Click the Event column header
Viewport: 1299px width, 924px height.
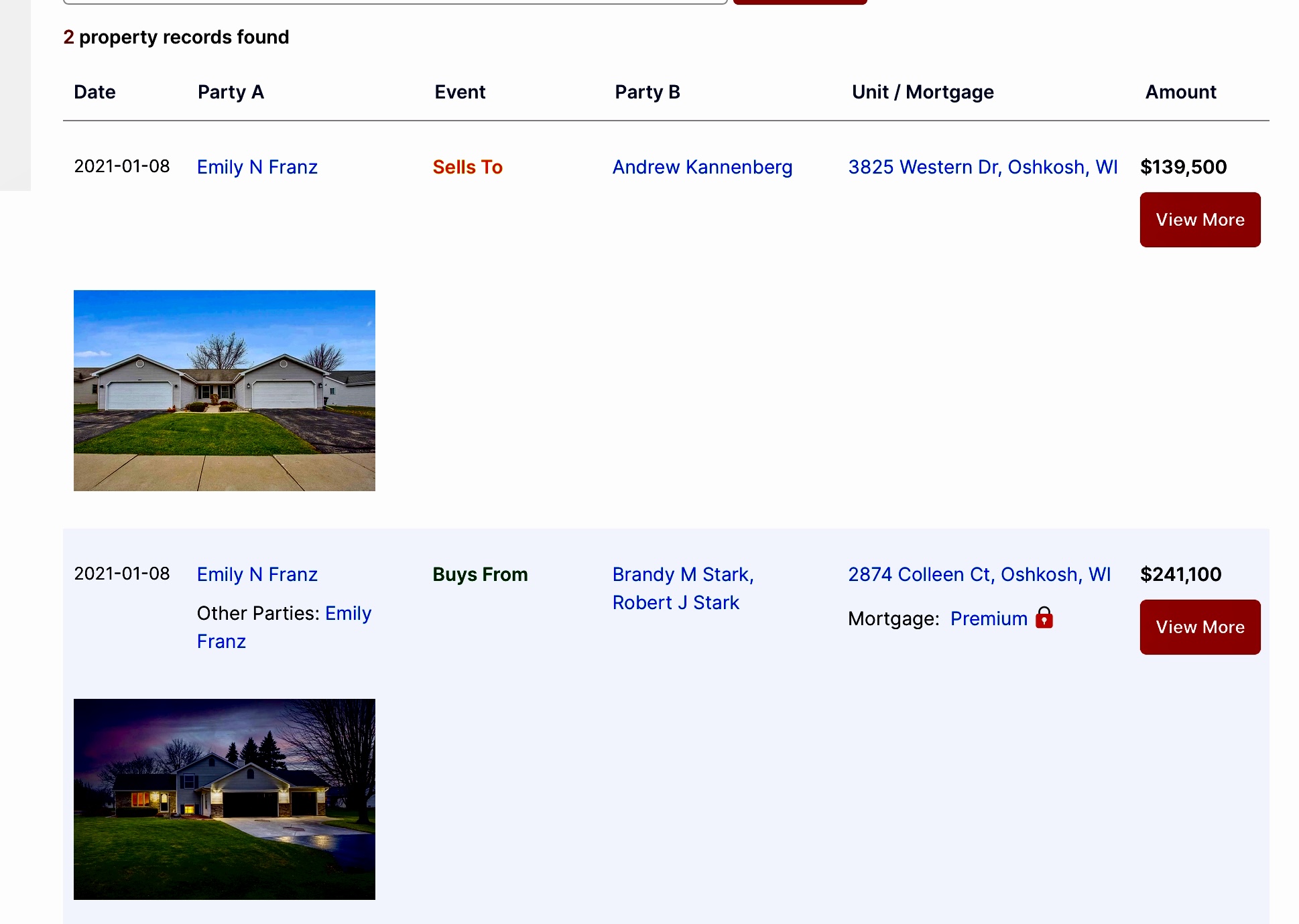point(460,92)
